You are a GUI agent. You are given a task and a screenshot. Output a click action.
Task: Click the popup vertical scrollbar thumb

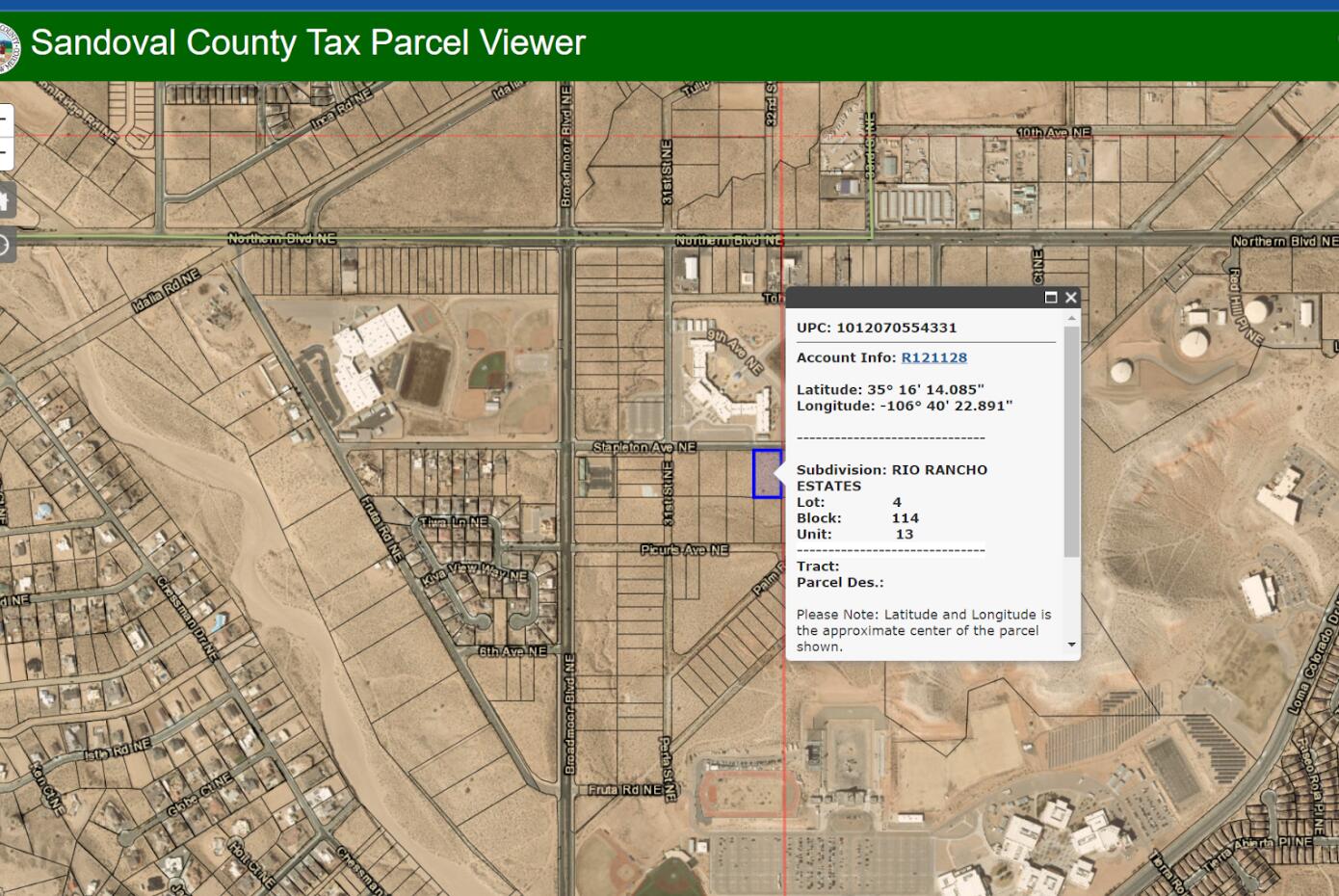click(1071, 441)
